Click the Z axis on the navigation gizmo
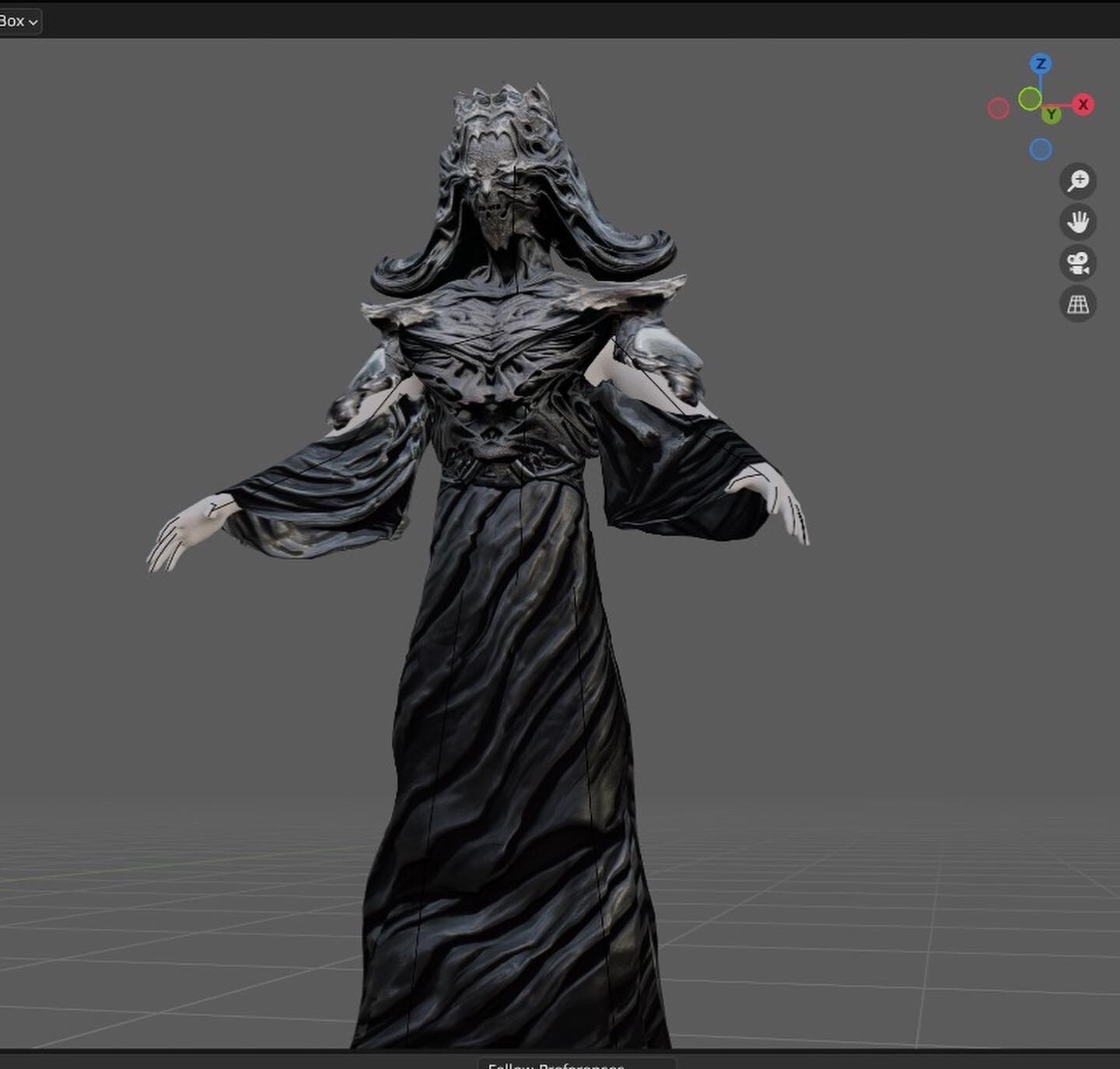The height and width of the screenshot is (1069, 1120). (x=1040, y=62)
